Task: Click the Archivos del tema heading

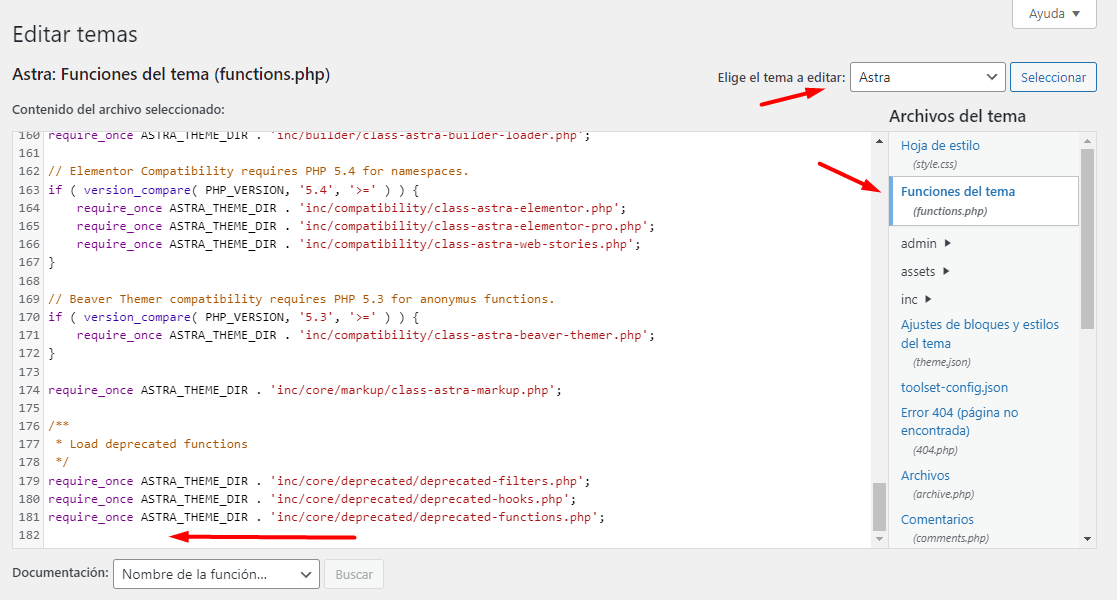Action: pyautogui.click(x=957, y=116)
